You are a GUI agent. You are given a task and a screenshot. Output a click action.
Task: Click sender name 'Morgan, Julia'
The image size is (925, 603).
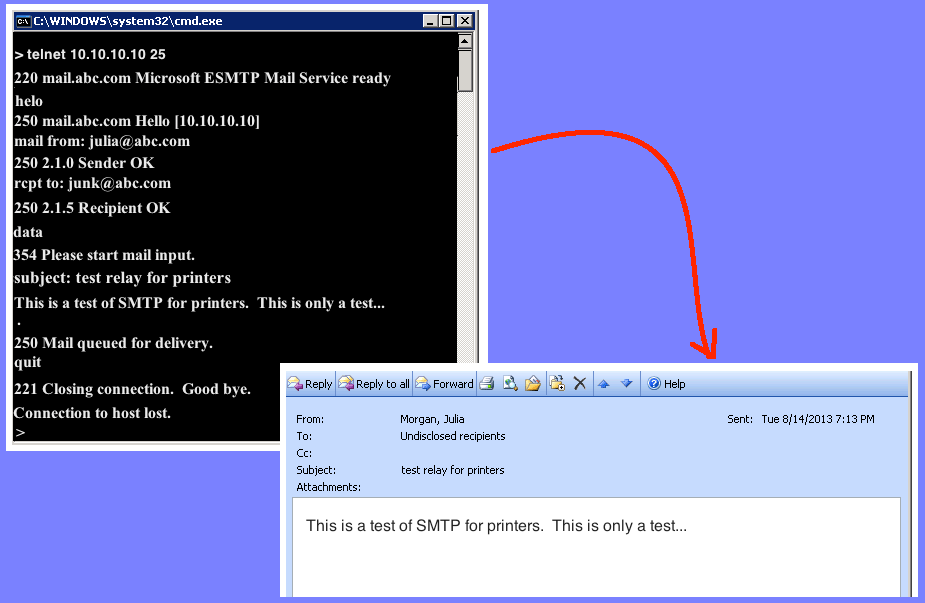pos(432,419)
